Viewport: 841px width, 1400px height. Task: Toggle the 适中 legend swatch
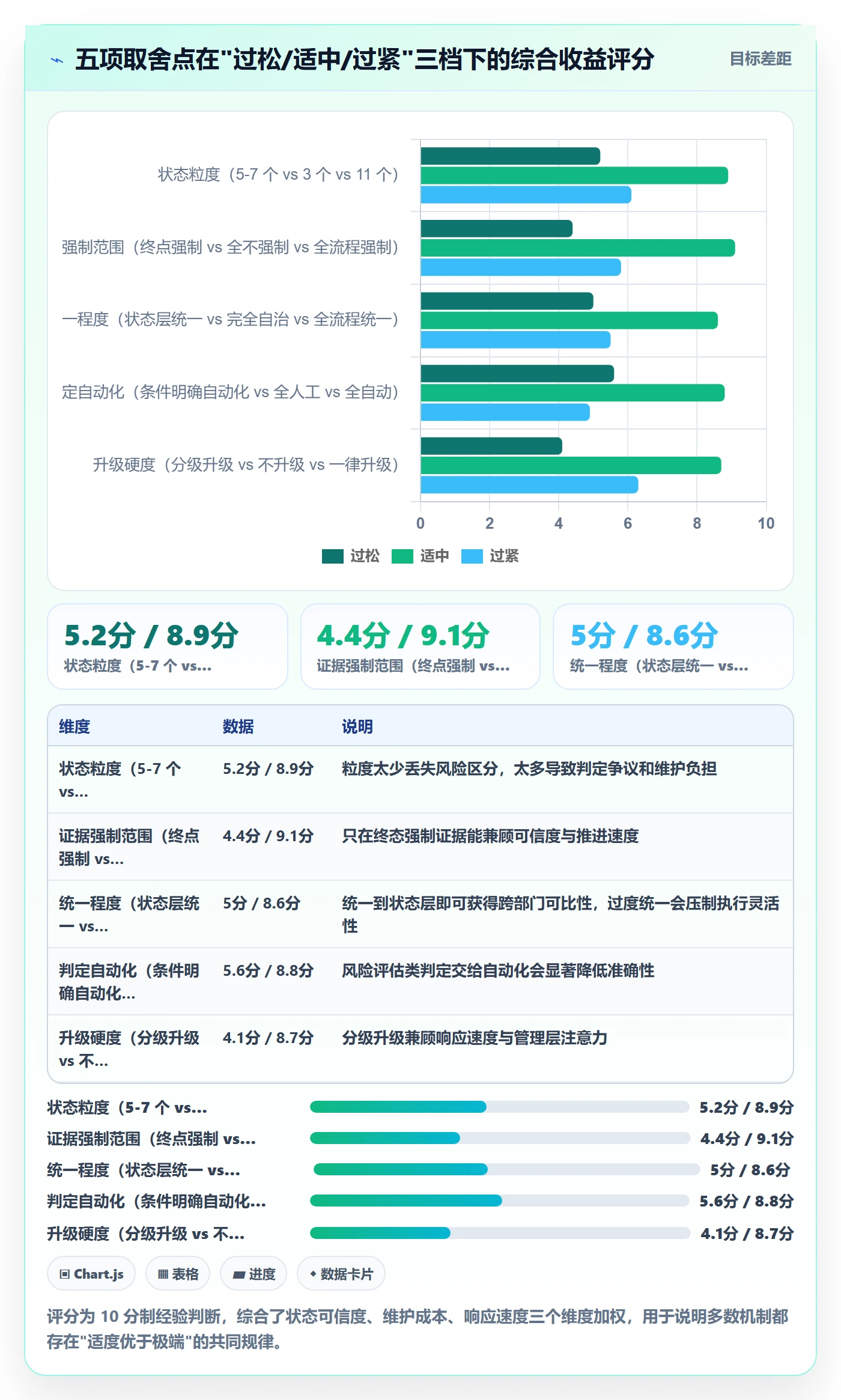pyautogui.click(x=402, y=556)
